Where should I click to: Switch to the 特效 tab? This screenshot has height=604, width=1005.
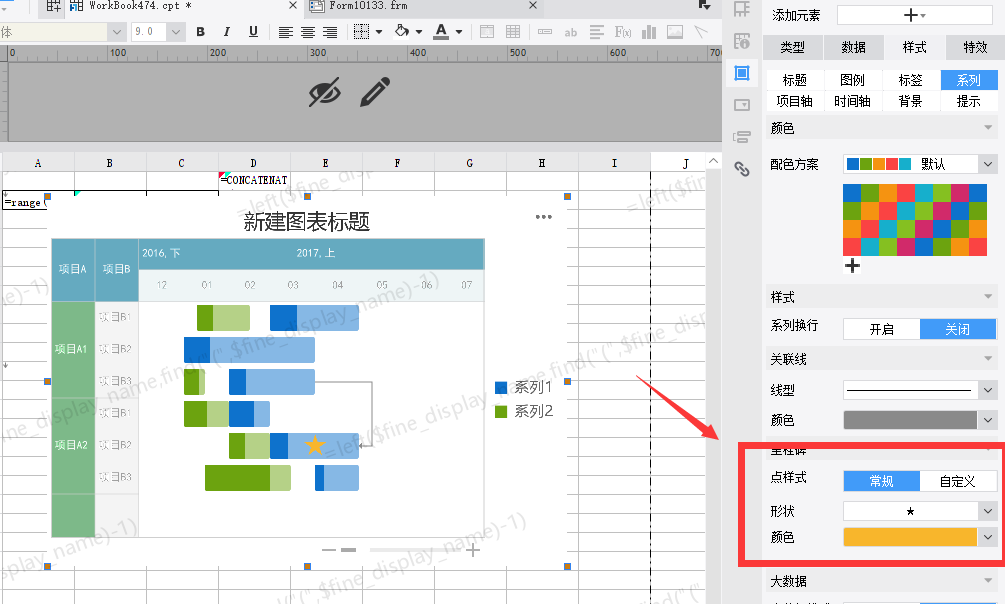(x=975, y=47)
